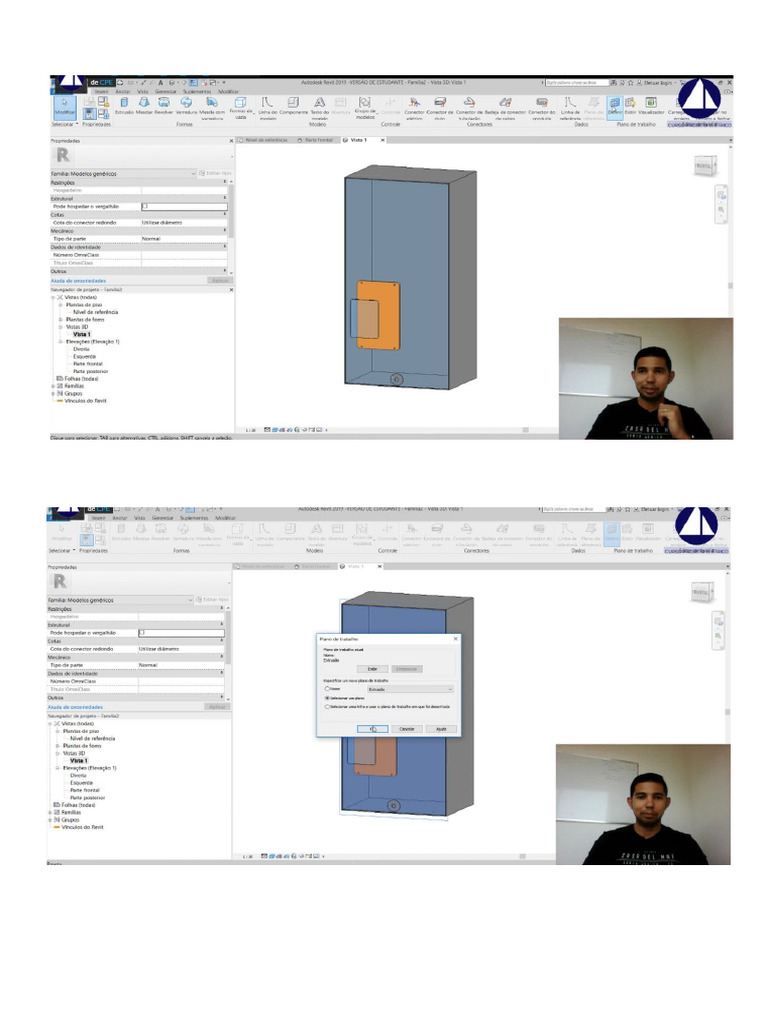Click Exibir work plane icon, window without dialog
768x1024 pixels.
pos(630,106)
